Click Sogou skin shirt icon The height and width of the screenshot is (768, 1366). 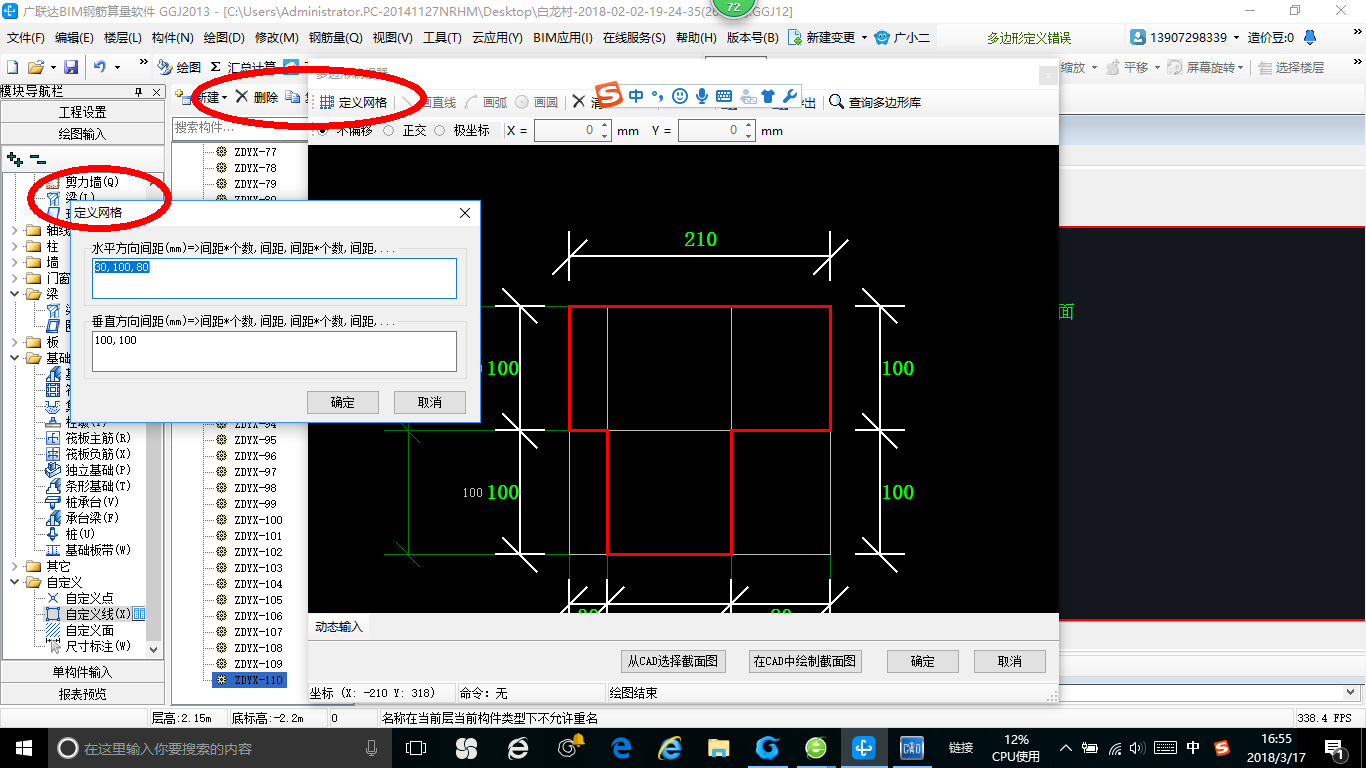(x=768, y=96)
